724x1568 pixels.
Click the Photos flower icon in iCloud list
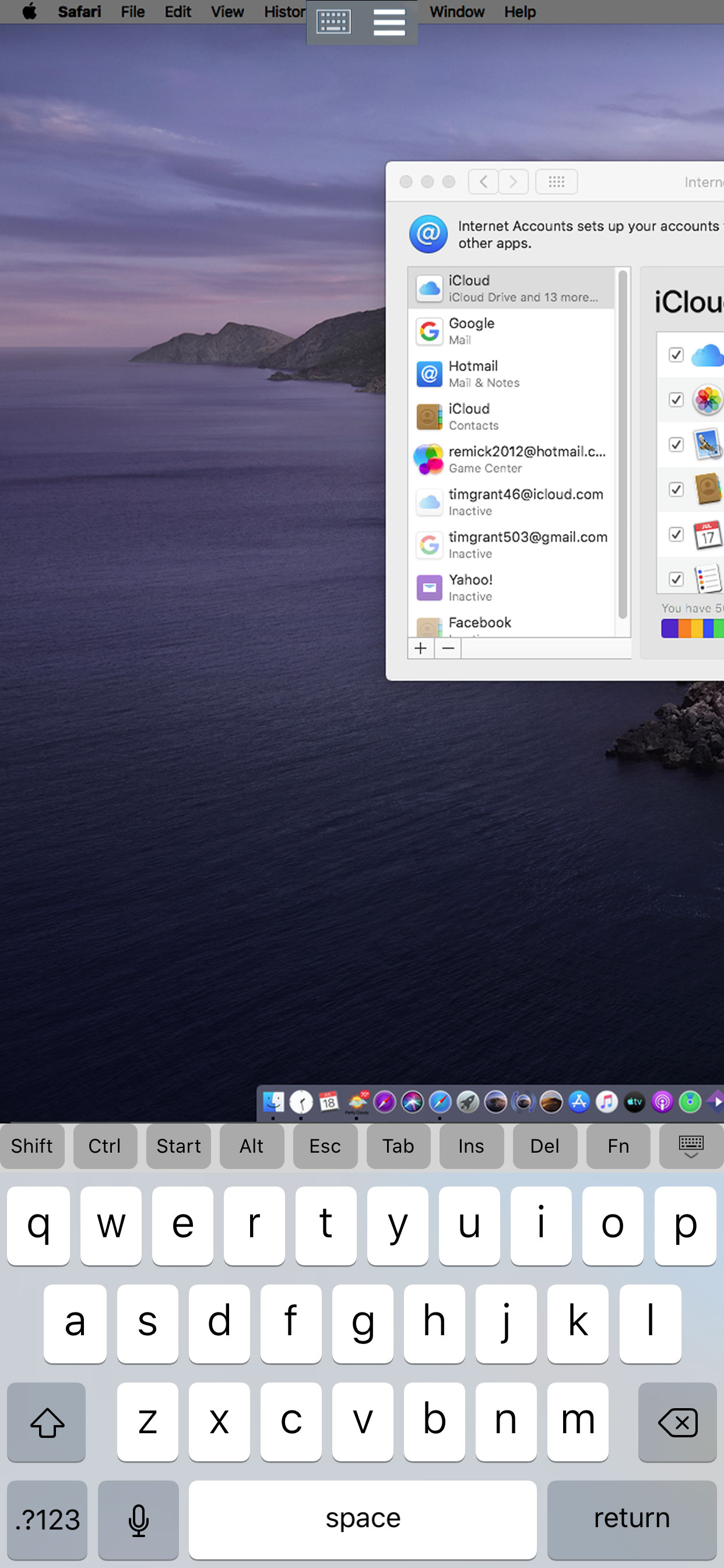click(x=708, y=400)
